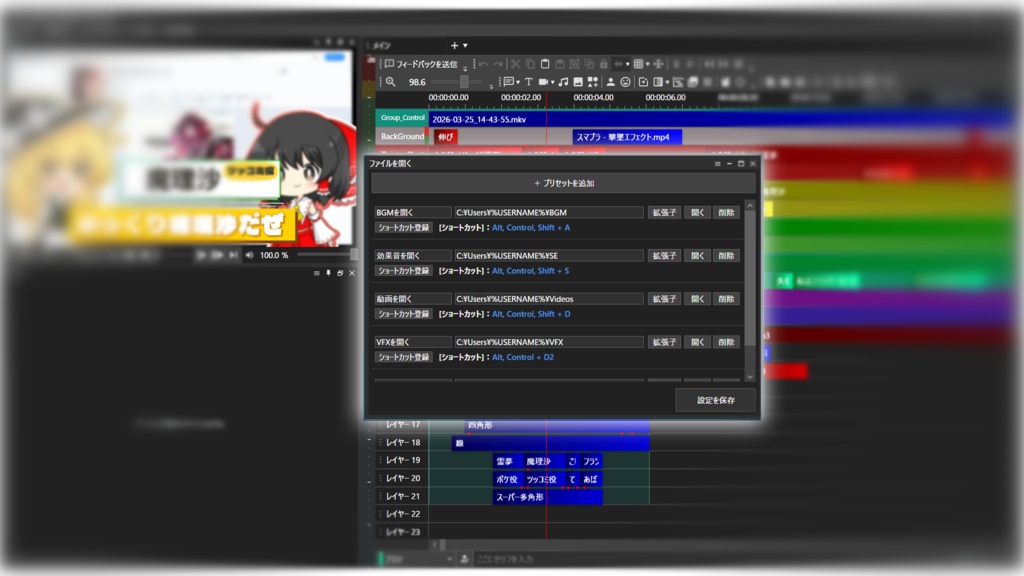Viewport: 1024px width, 576px height.
Task: Open the character selection dropdown near the dialogue field
Action: tap(448, 556)
